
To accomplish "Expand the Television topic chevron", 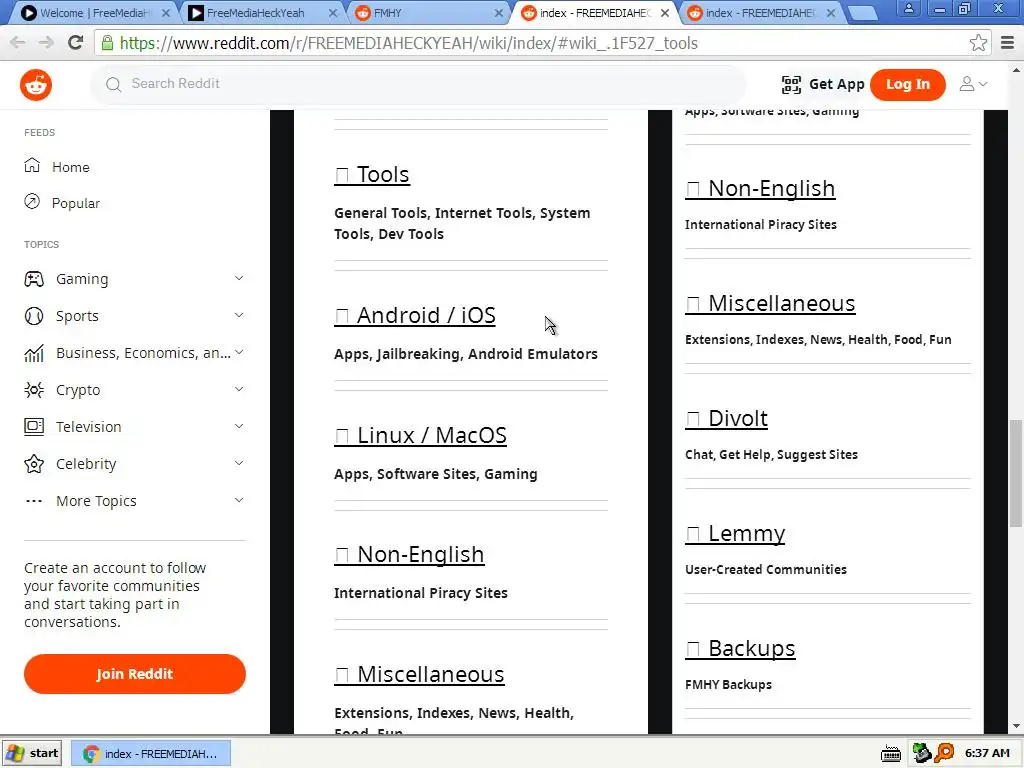I will click(x=239, y=426).
